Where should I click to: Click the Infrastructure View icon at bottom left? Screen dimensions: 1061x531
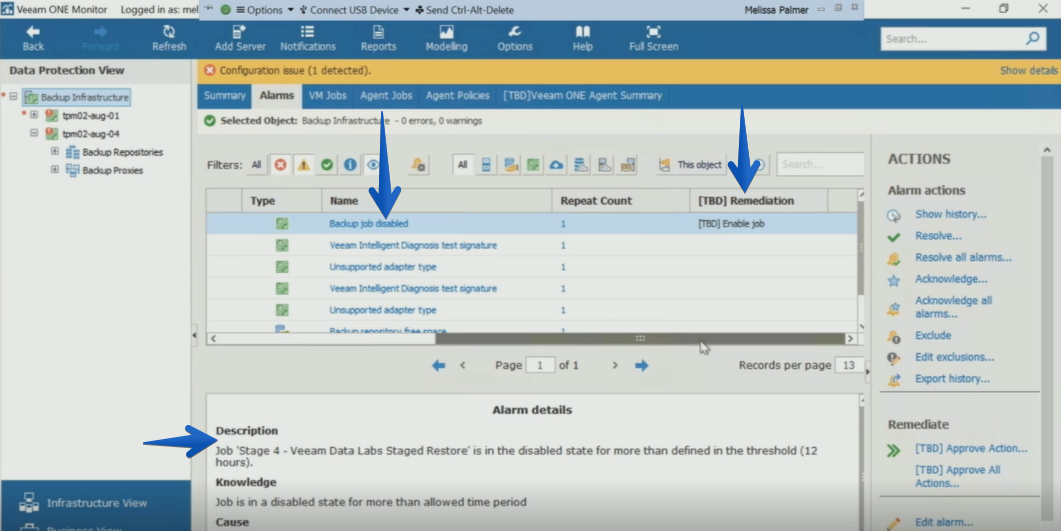coord(29,503)
